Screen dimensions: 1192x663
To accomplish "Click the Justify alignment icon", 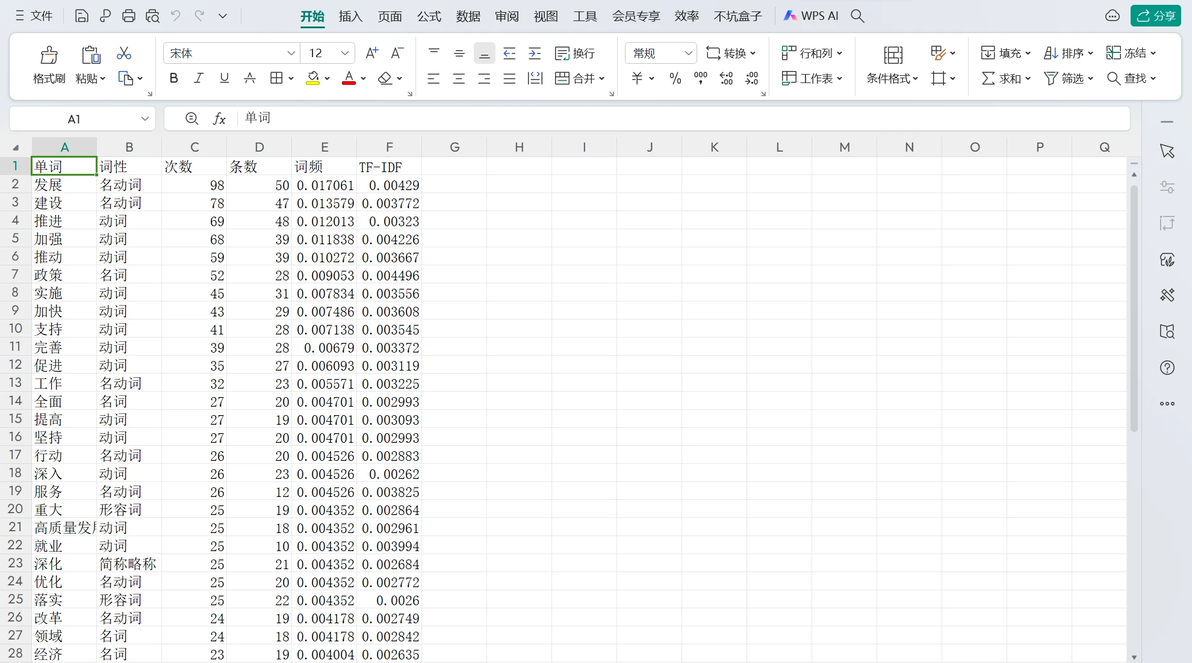I will [x=509, y=78].
